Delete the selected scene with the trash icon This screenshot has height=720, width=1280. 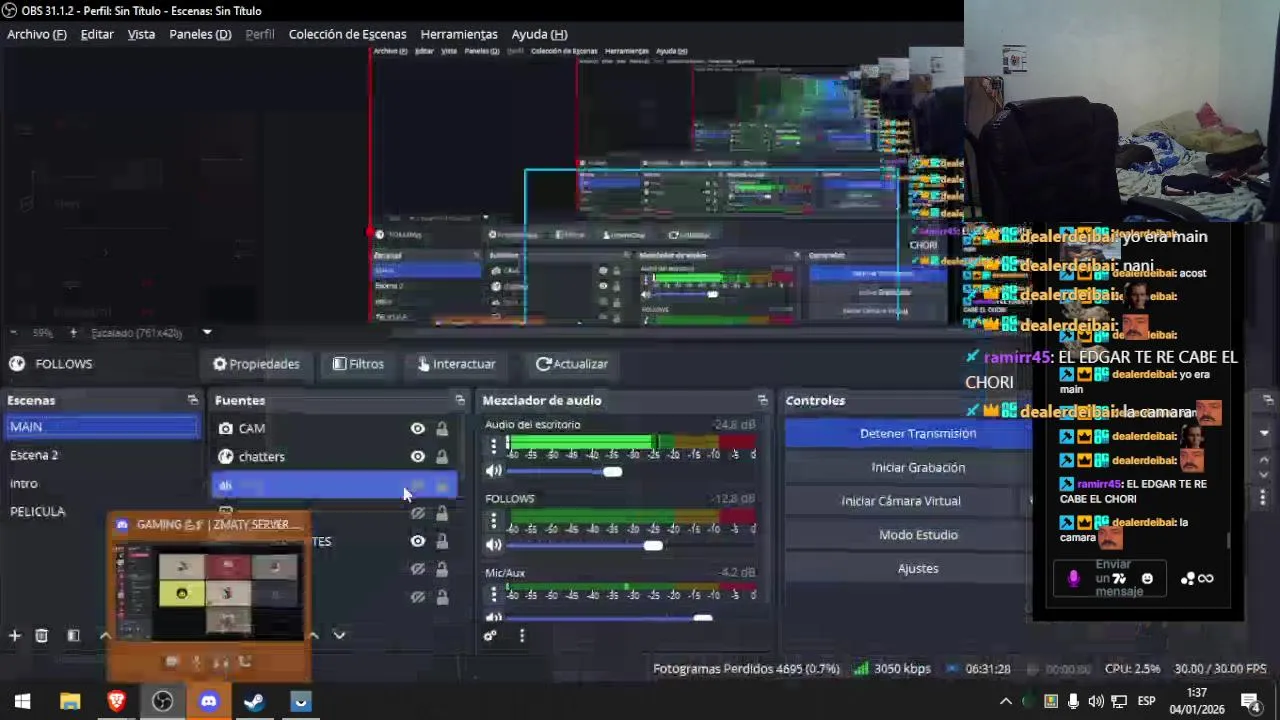coord(42,635)
